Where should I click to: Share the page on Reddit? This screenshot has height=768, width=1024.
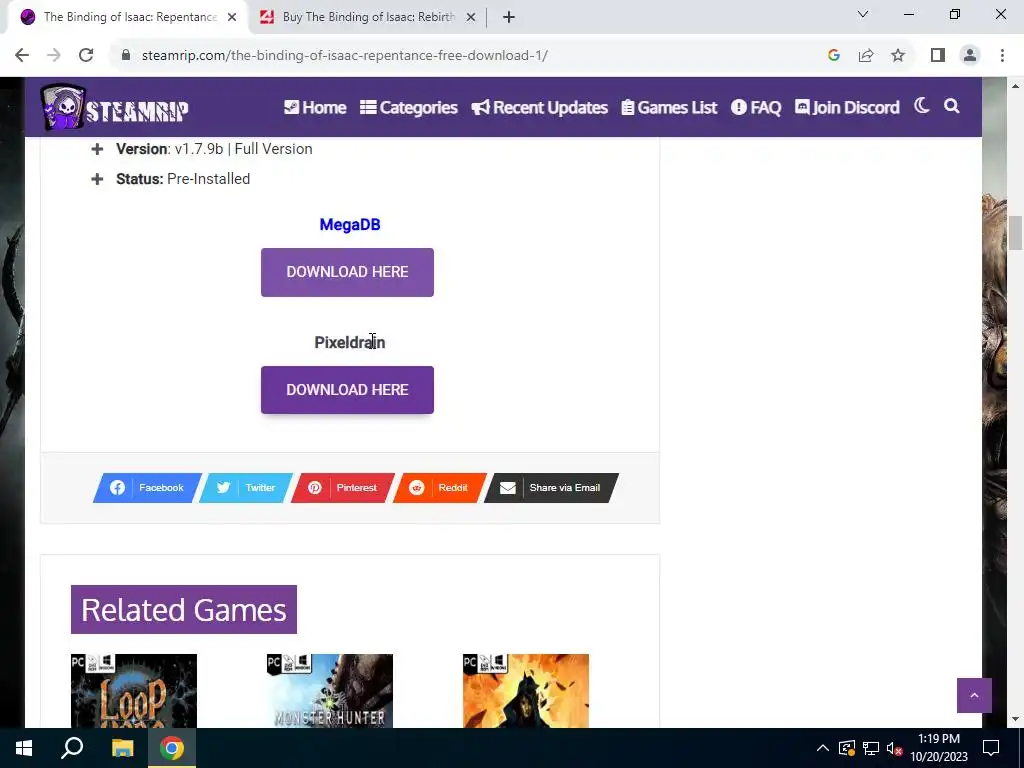[x=440, y=488]
